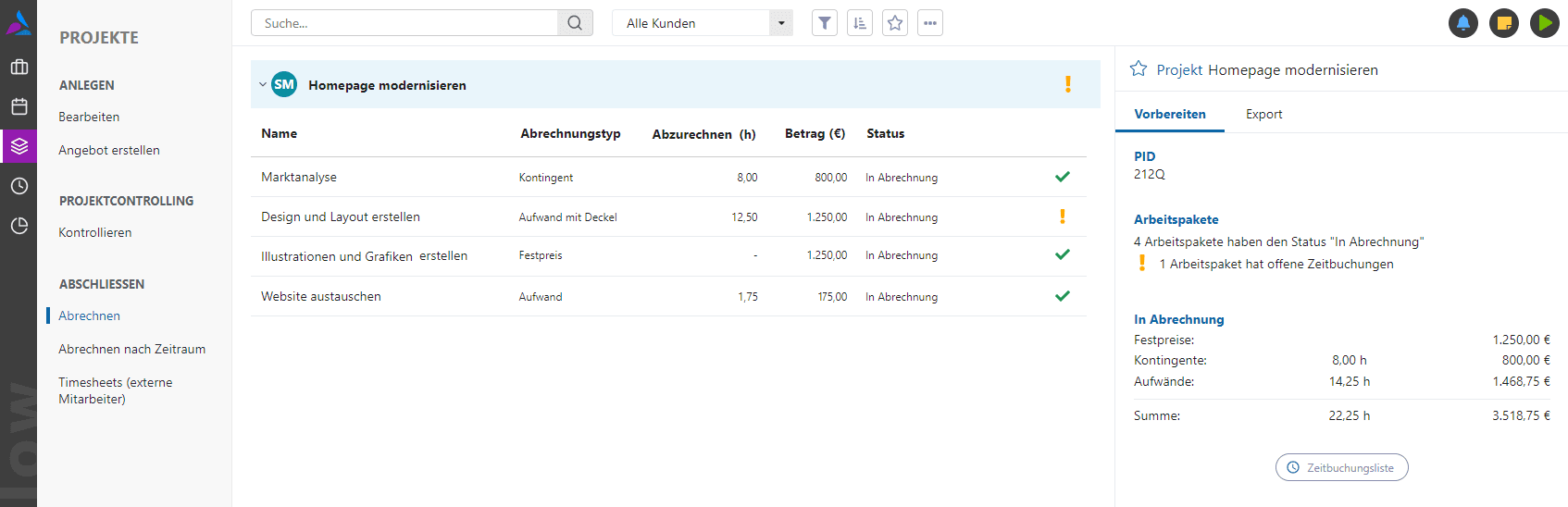This screenshot has width=1568, height=507.
Task: Click the pie chart icon in sidebar
Action: 19,226
